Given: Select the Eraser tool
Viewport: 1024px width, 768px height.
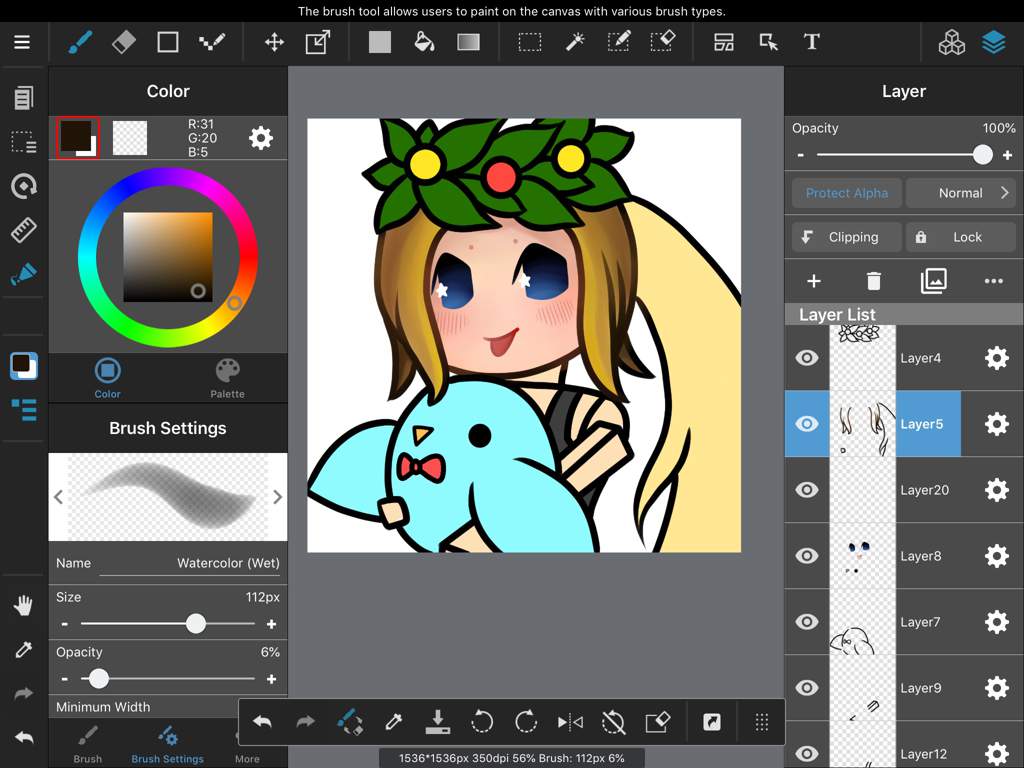Looking at the screenshot, I should 124,42.
